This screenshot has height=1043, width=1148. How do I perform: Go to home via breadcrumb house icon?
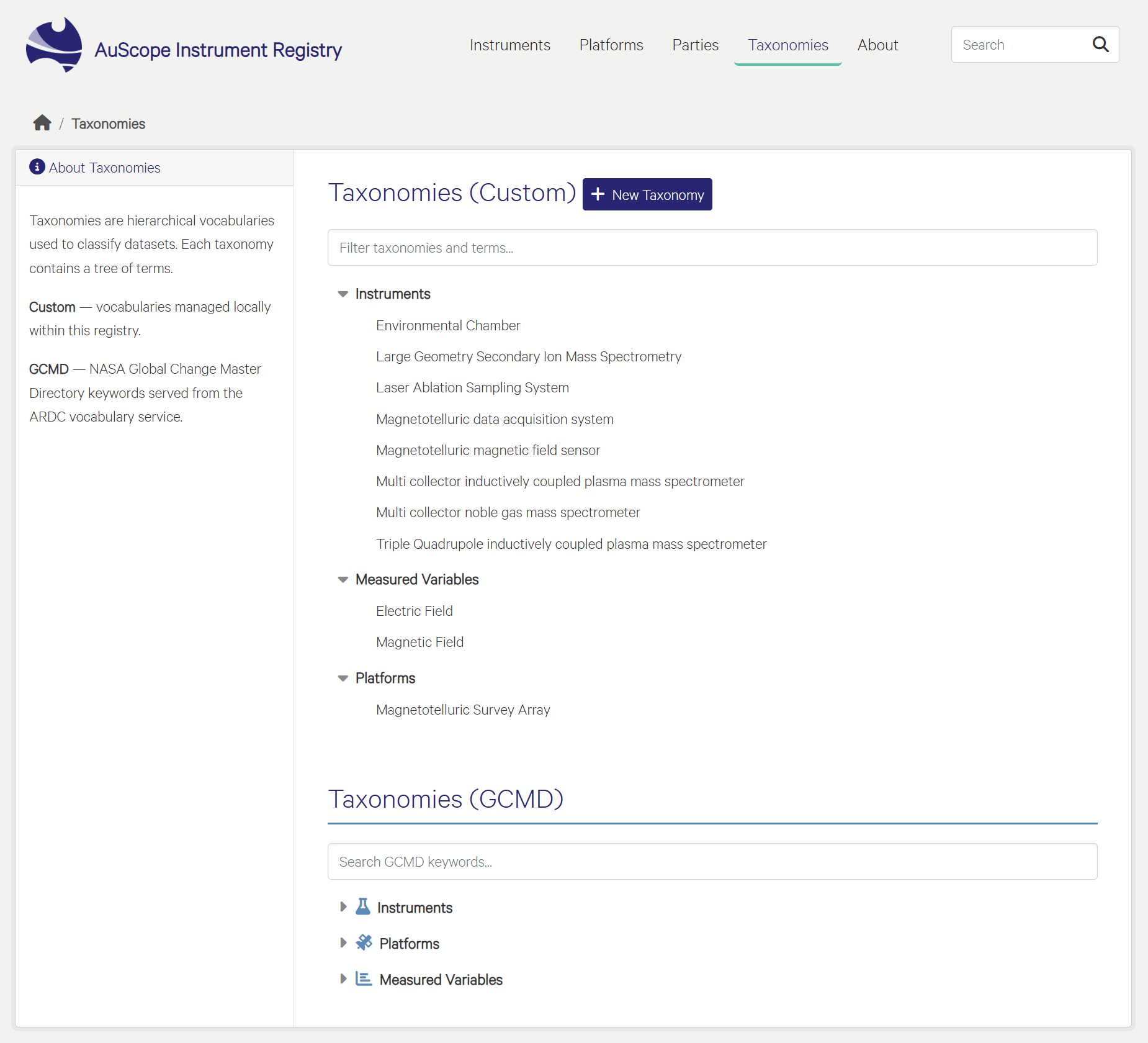(x=42, y=123)
